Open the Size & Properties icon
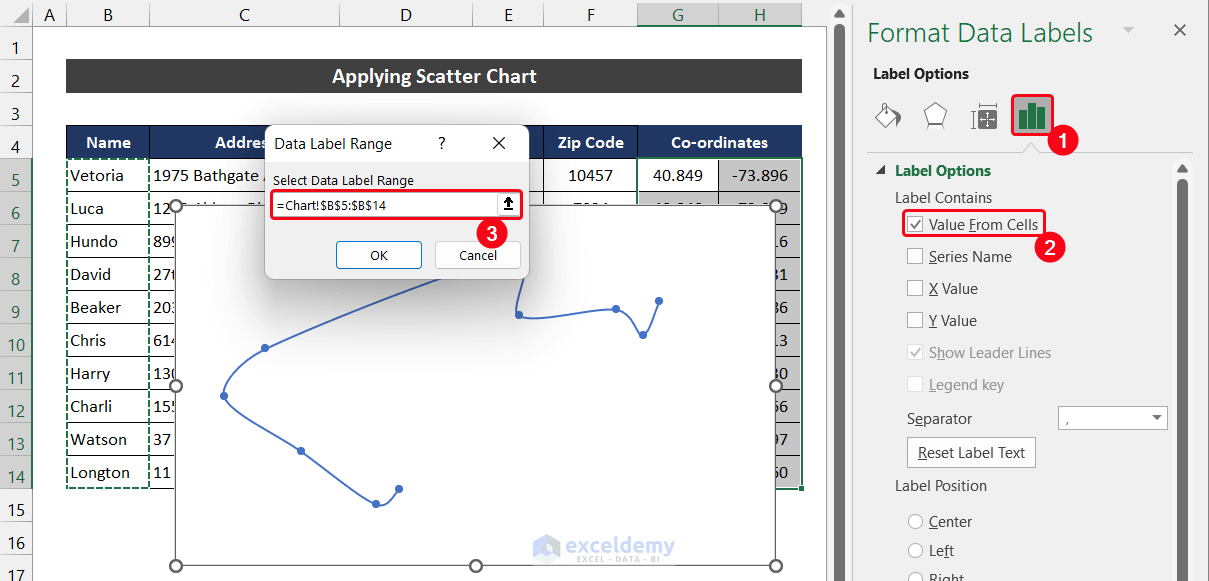The height and width of the screenshot is (581, 1209). (984, 117)
